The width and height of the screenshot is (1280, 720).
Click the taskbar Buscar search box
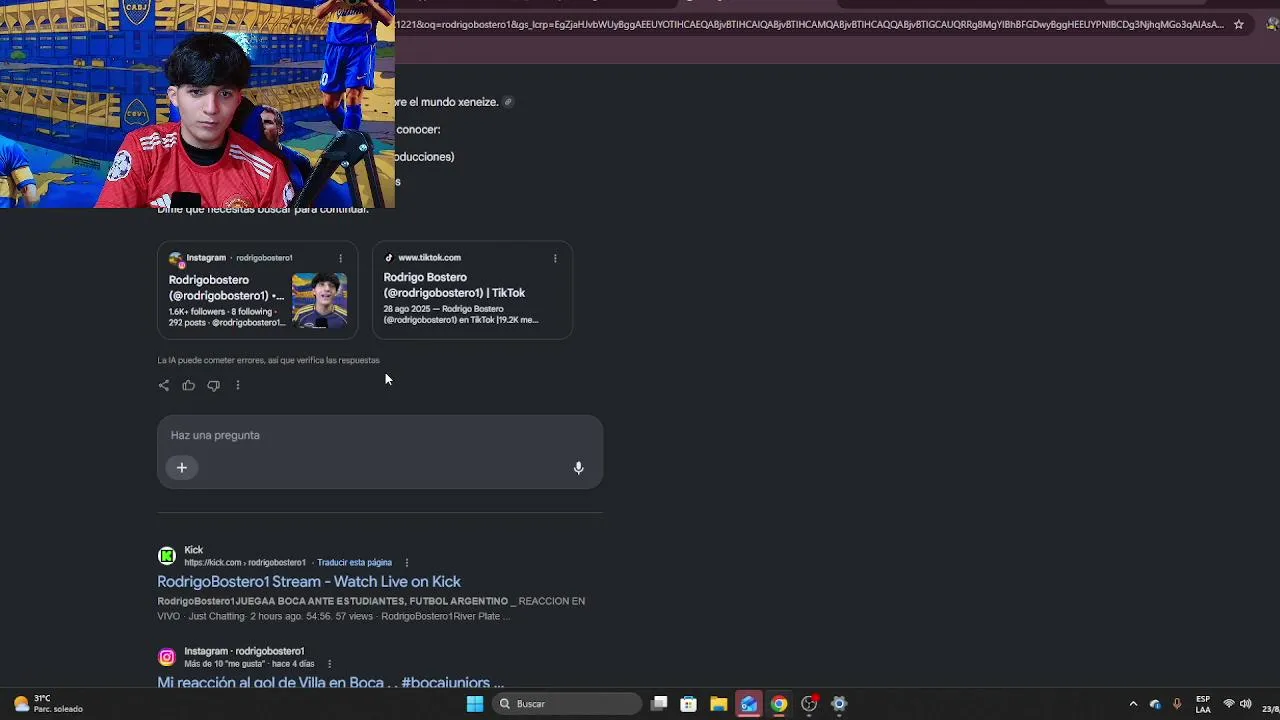coord(568,704)
